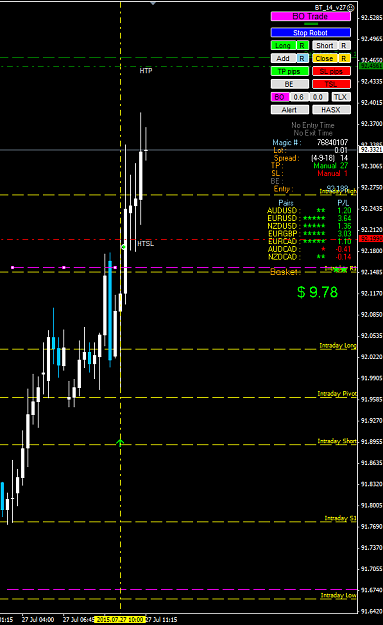Viewport: 383px width, 625px height.
Task: Click the Alert button
Action: click(290, 110)
